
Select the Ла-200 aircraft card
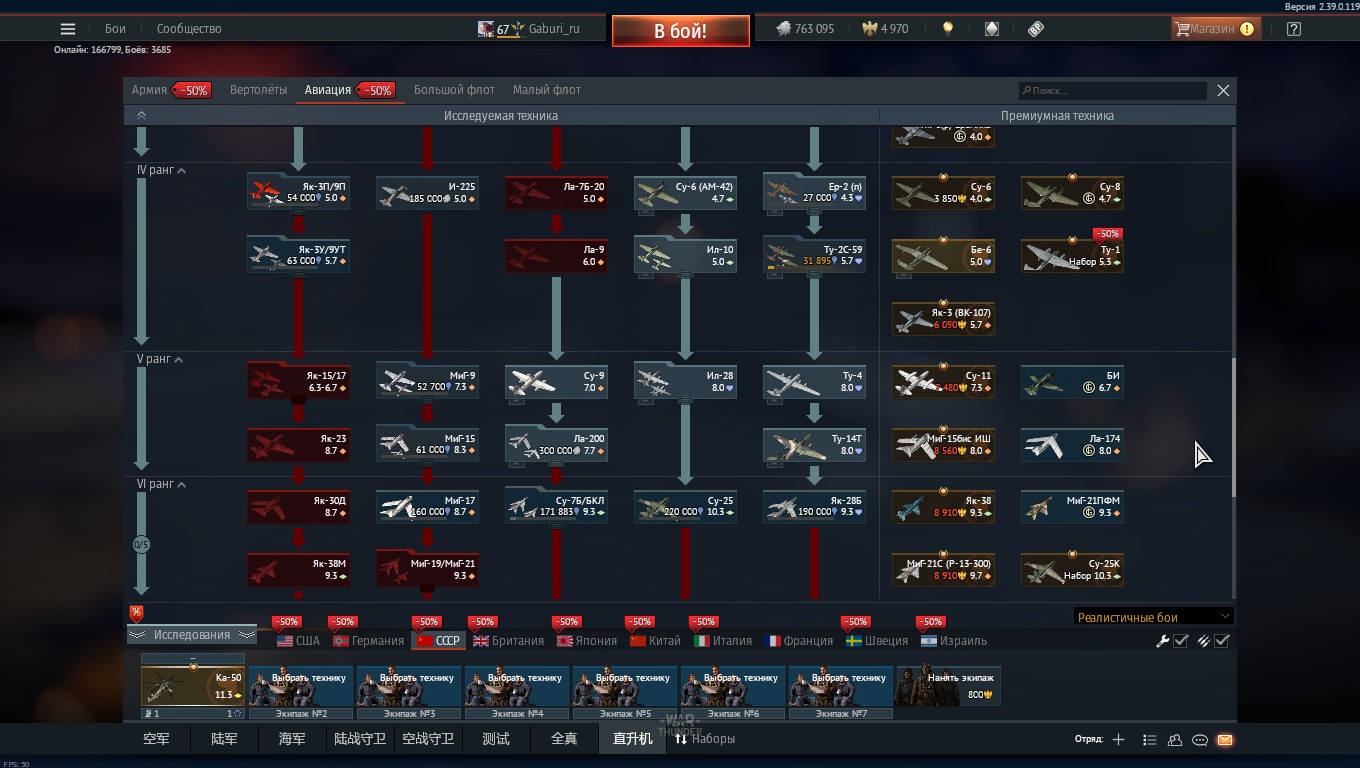[x=556, y=445]
